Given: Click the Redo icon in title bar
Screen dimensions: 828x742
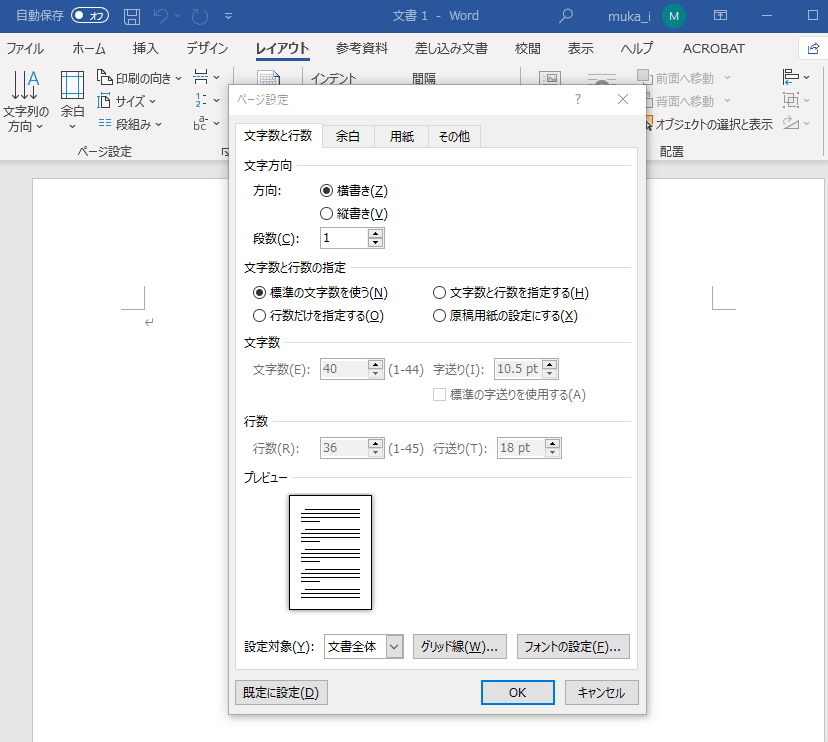Looking at the screenshot, I should pos(200,16).
